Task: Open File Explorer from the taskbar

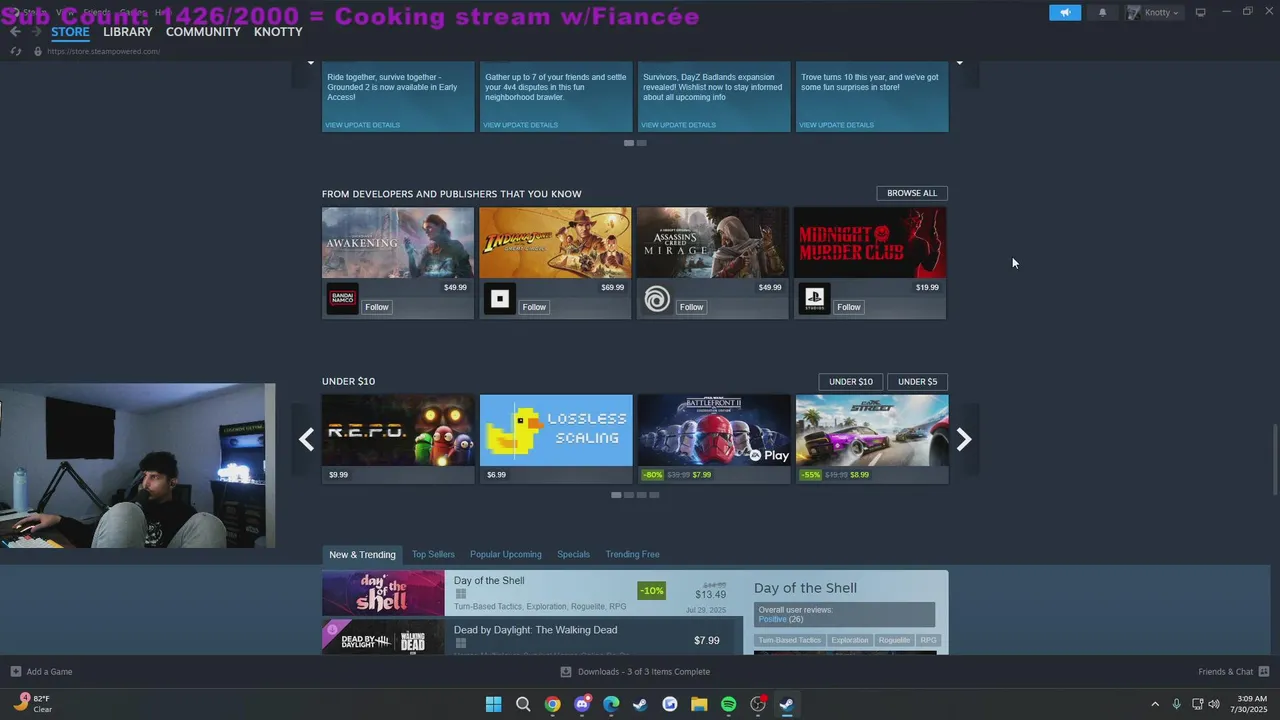Action: [x=699, y=704]
